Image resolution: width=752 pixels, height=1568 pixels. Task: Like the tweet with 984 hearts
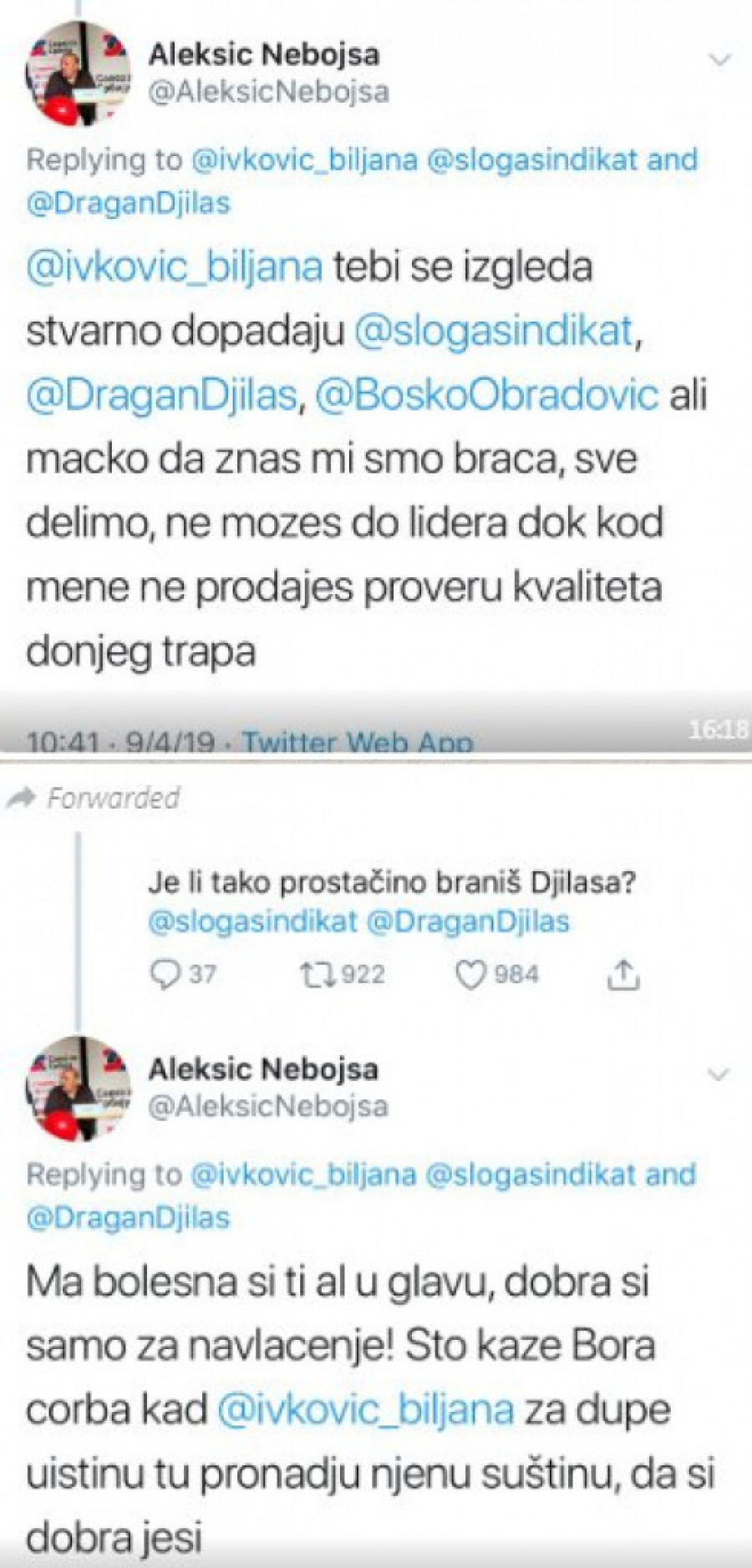point(470,975)
